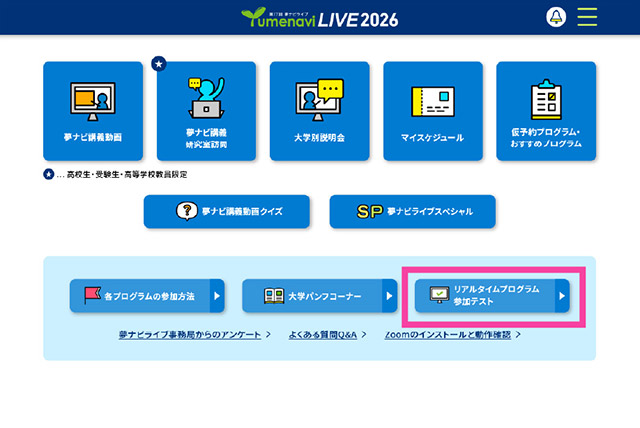
Task: Open the 夢ナビ講義 研究室訪問 tile
Action: [206, 111]
